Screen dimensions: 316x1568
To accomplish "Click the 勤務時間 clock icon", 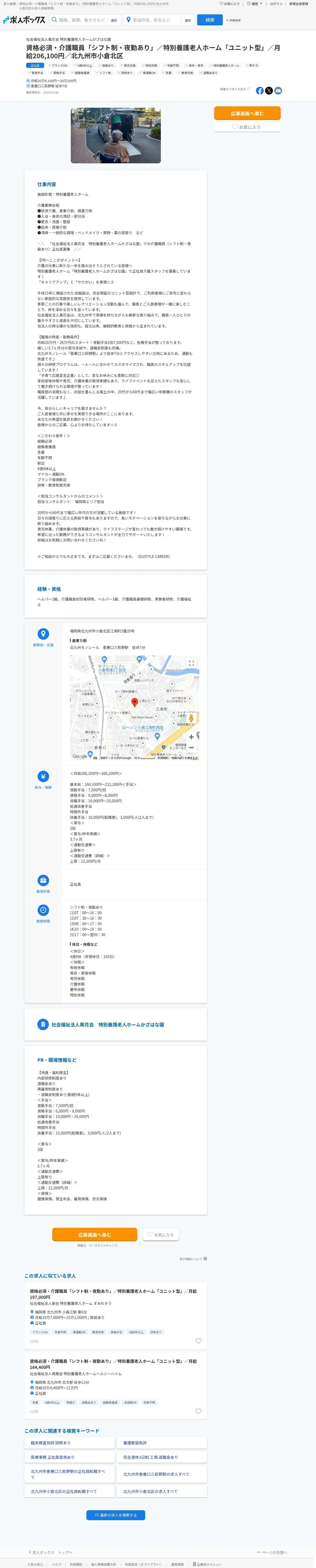I will pos(43,910).
